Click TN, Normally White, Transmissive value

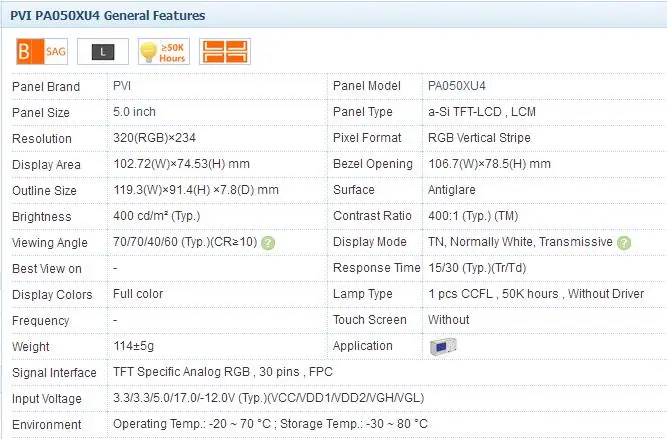coord(520,242)
